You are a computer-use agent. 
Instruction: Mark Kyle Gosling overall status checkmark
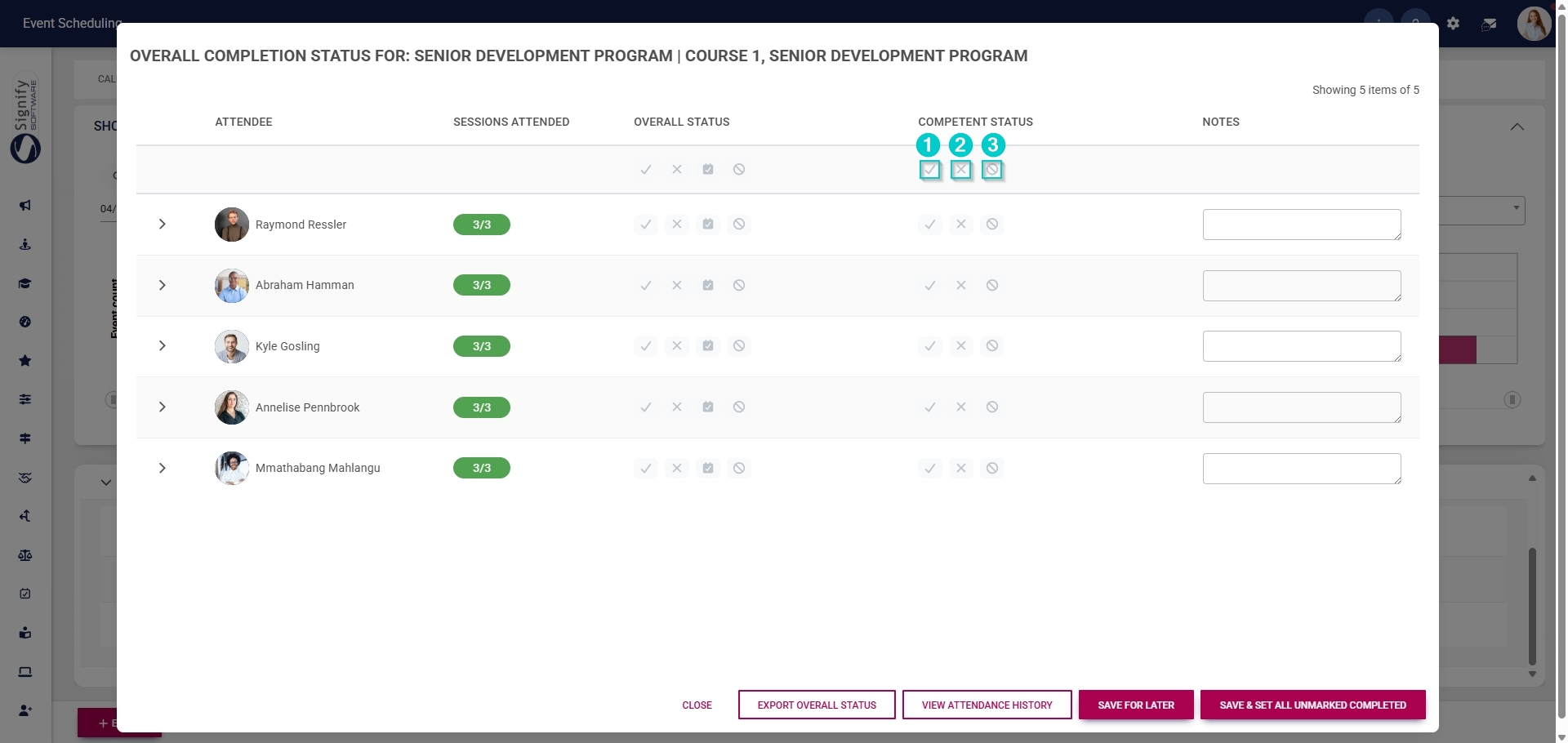click(645, 346)
